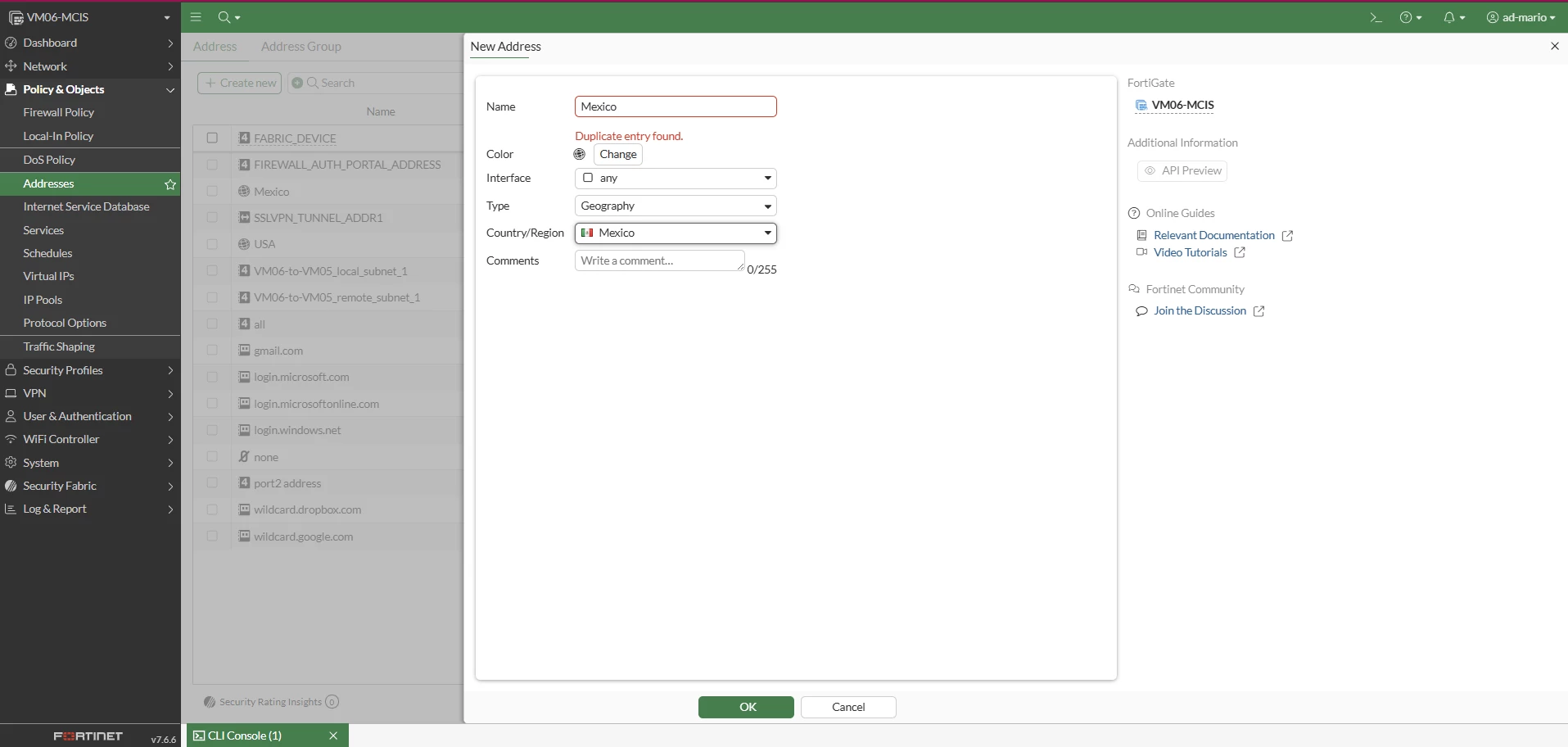Click the Security Rating Insights icon

(210, 702)
